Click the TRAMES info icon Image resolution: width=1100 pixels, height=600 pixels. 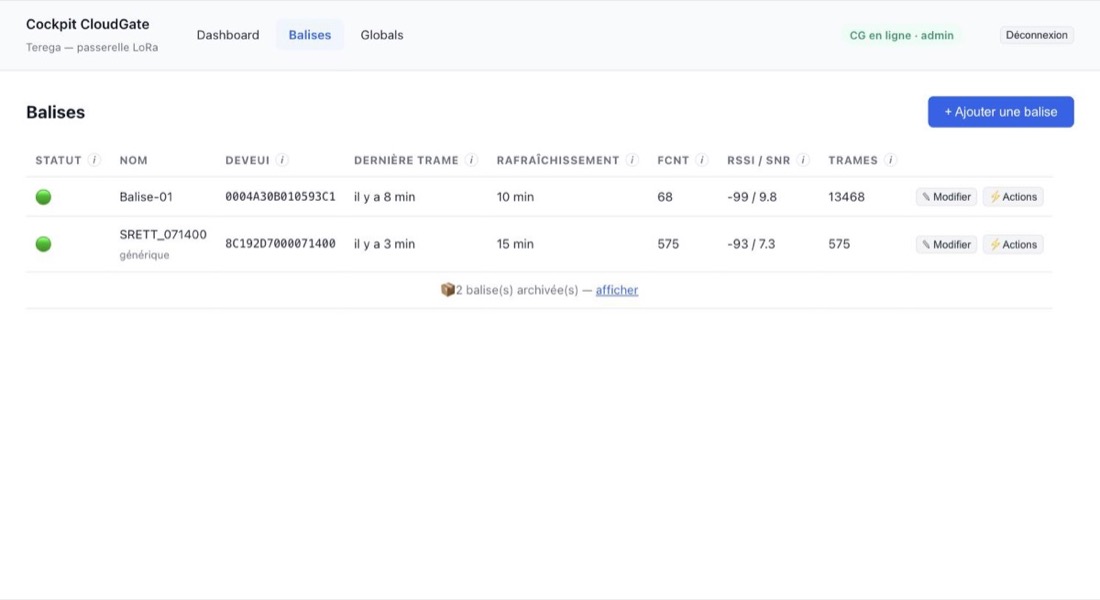(890, 160)
